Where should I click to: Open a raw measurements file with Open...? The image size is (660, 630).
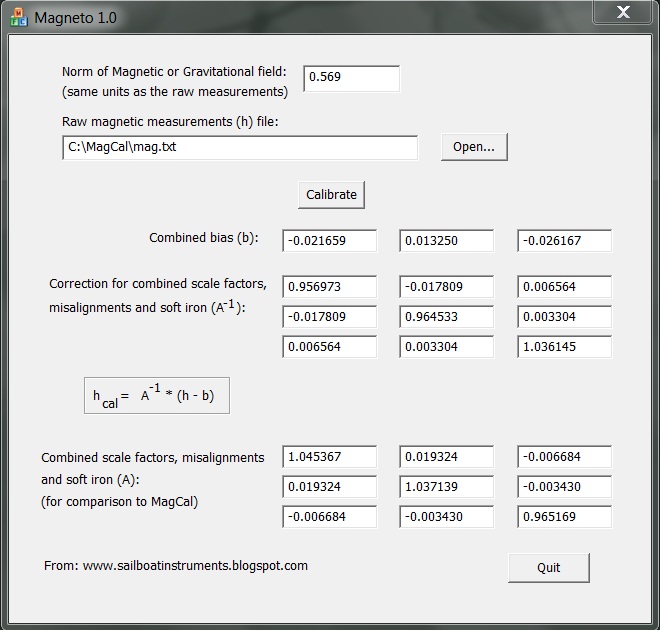474,147
